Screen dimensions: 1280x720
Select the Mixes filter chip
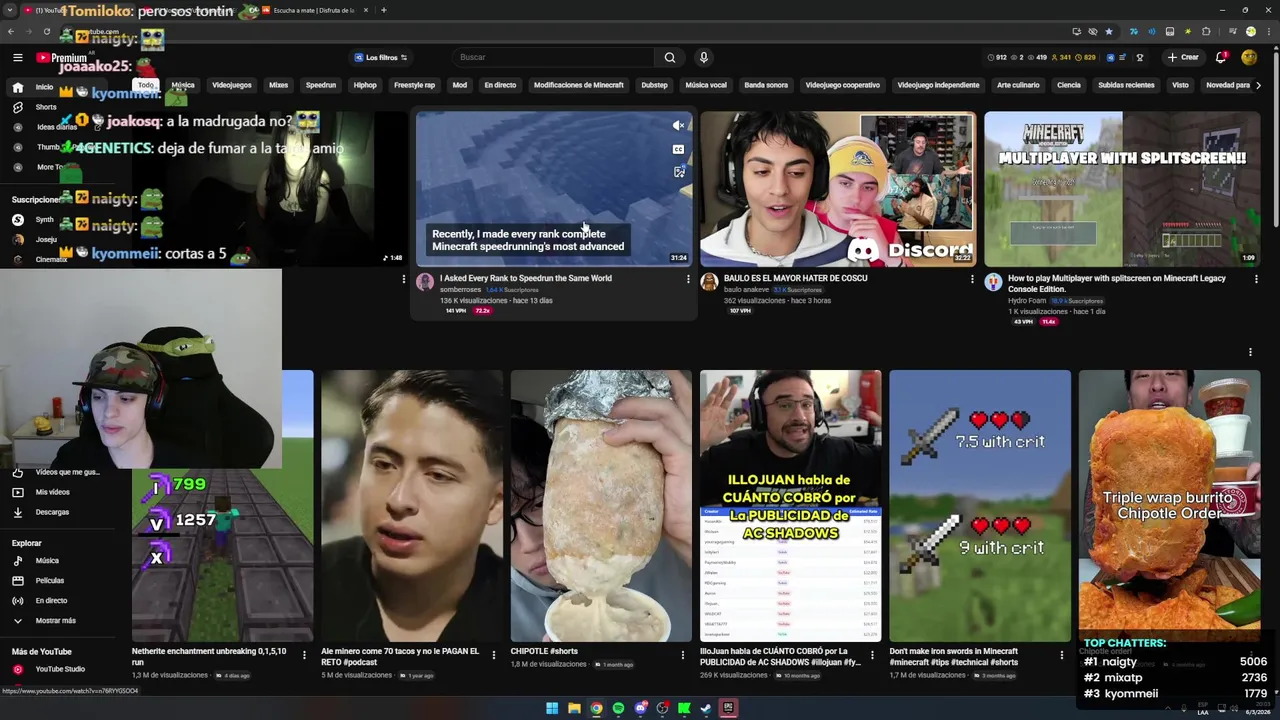pyautogui.click(x=278, y=85)
